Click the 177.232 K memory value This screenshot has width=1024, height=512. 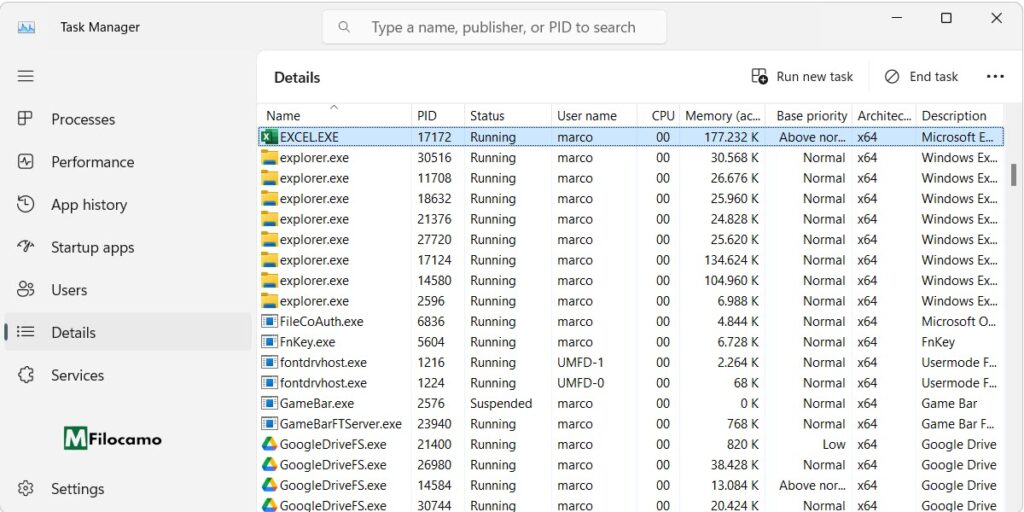click(731, 137)
